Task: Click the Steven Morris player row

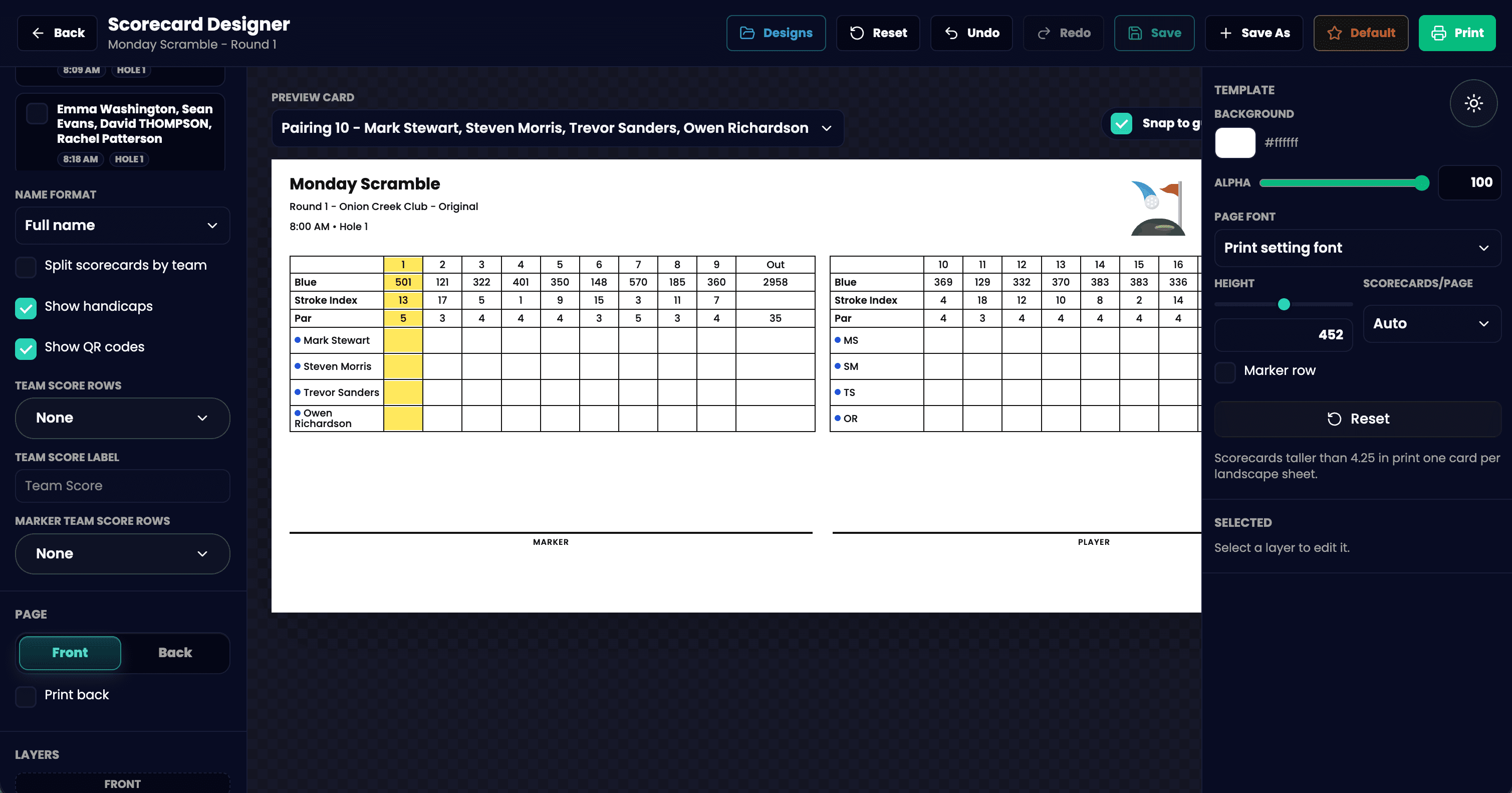Action: [552, 366]
